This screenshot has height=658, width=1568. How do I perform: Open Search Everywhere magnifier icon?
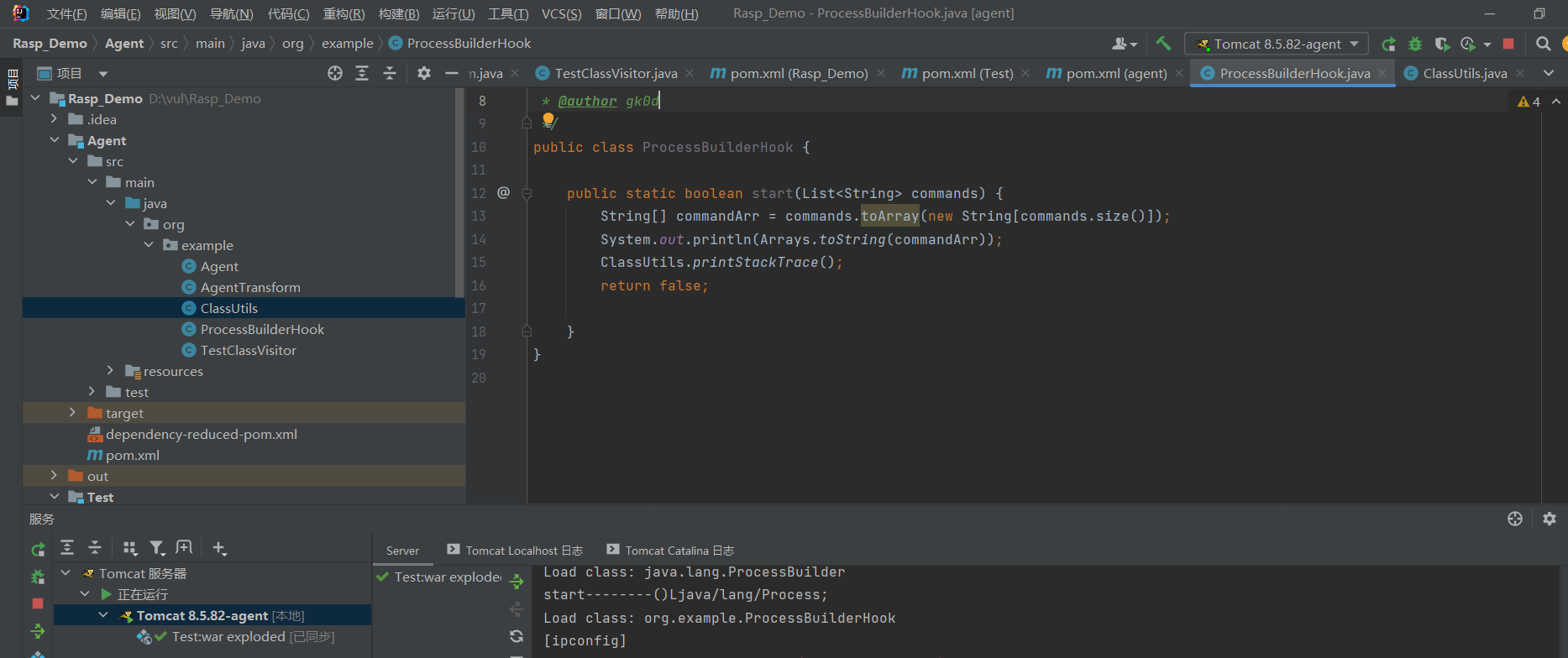pos(1543,44)
